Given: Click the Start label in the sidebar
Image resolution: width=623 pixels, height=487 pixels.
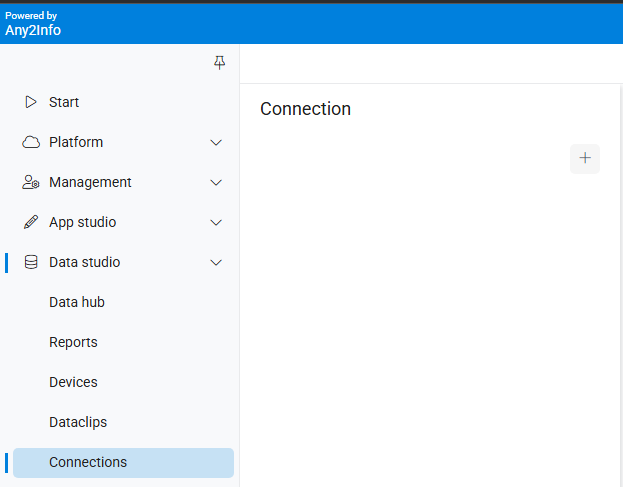Looking at the screenshot, I should click(64, 102).
